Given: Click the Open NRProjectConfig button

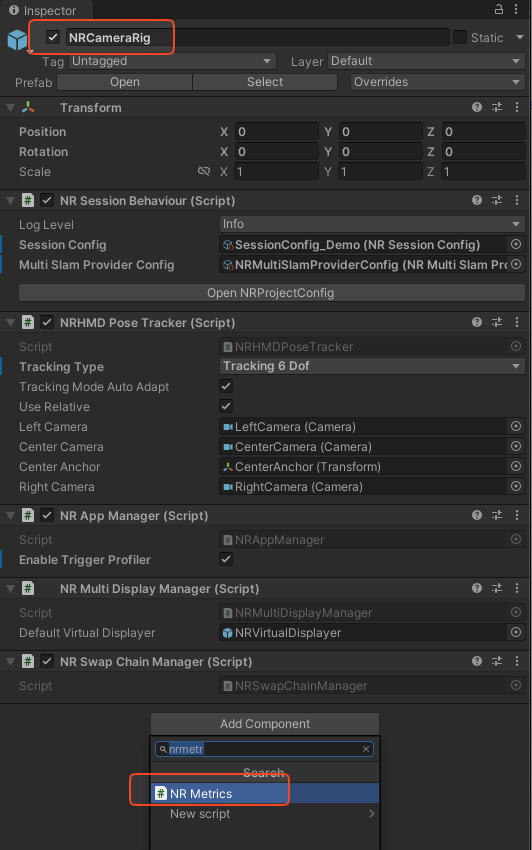Looking at the screenshot, I should [x=272, y=293].
